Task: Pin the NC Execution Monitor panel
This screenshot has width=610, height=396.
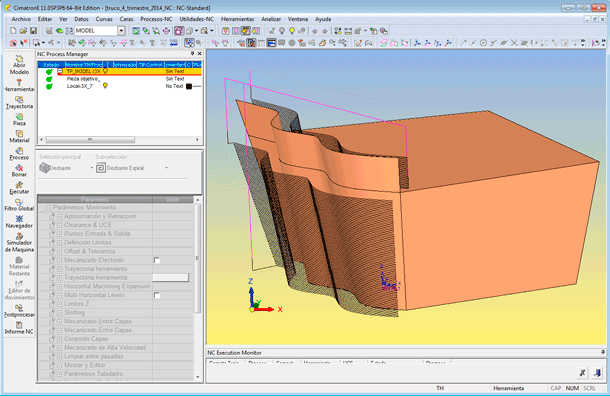Action: click(x=603, y=352)
